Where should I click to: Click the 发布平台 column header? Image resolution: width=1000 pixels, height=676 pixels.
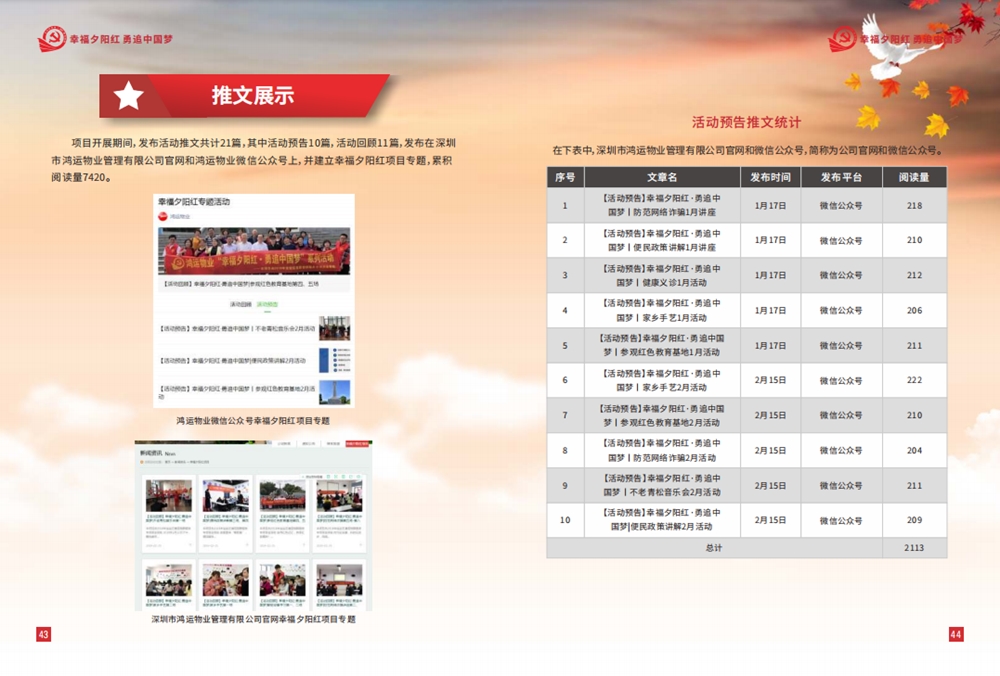click(841, 177)
